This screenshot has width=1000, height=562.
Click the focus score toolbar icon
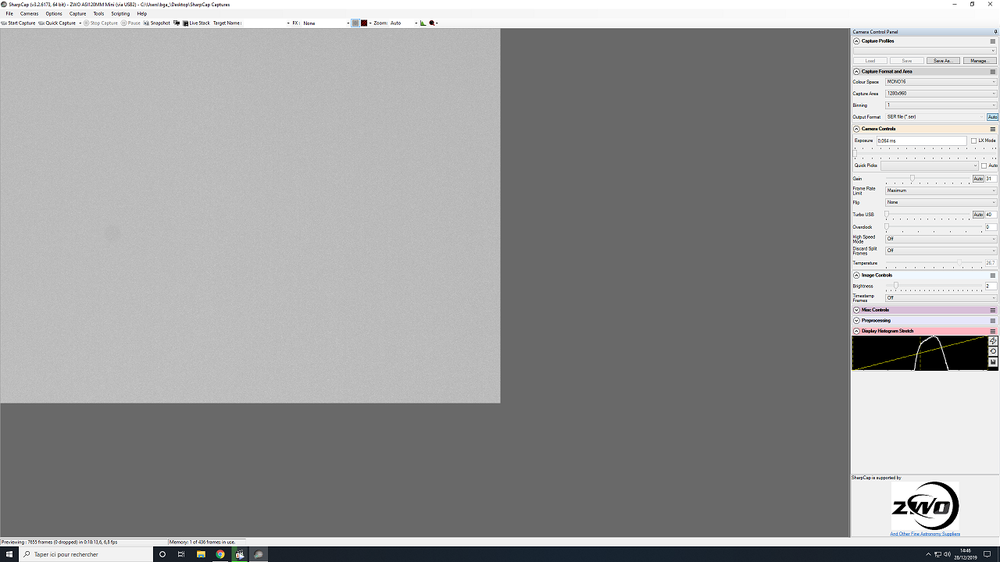(x=432, y=23)
